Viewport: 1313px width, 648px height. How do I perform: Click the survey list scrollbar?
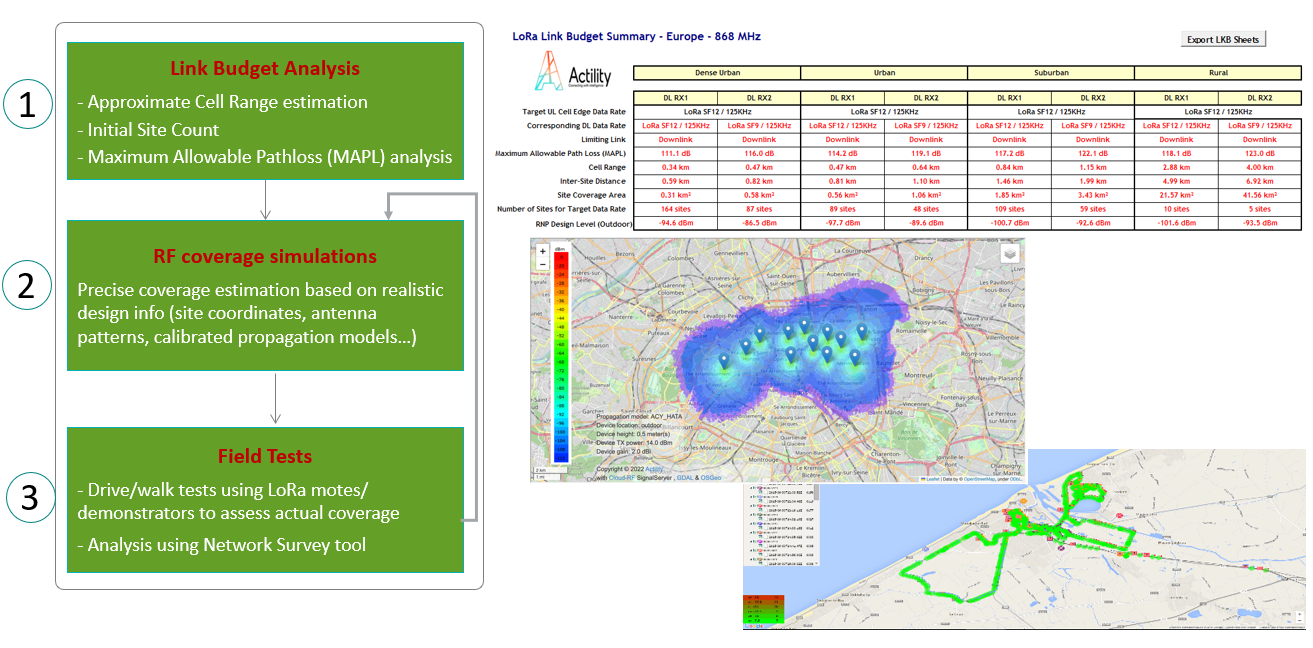(x=815, y=494)
